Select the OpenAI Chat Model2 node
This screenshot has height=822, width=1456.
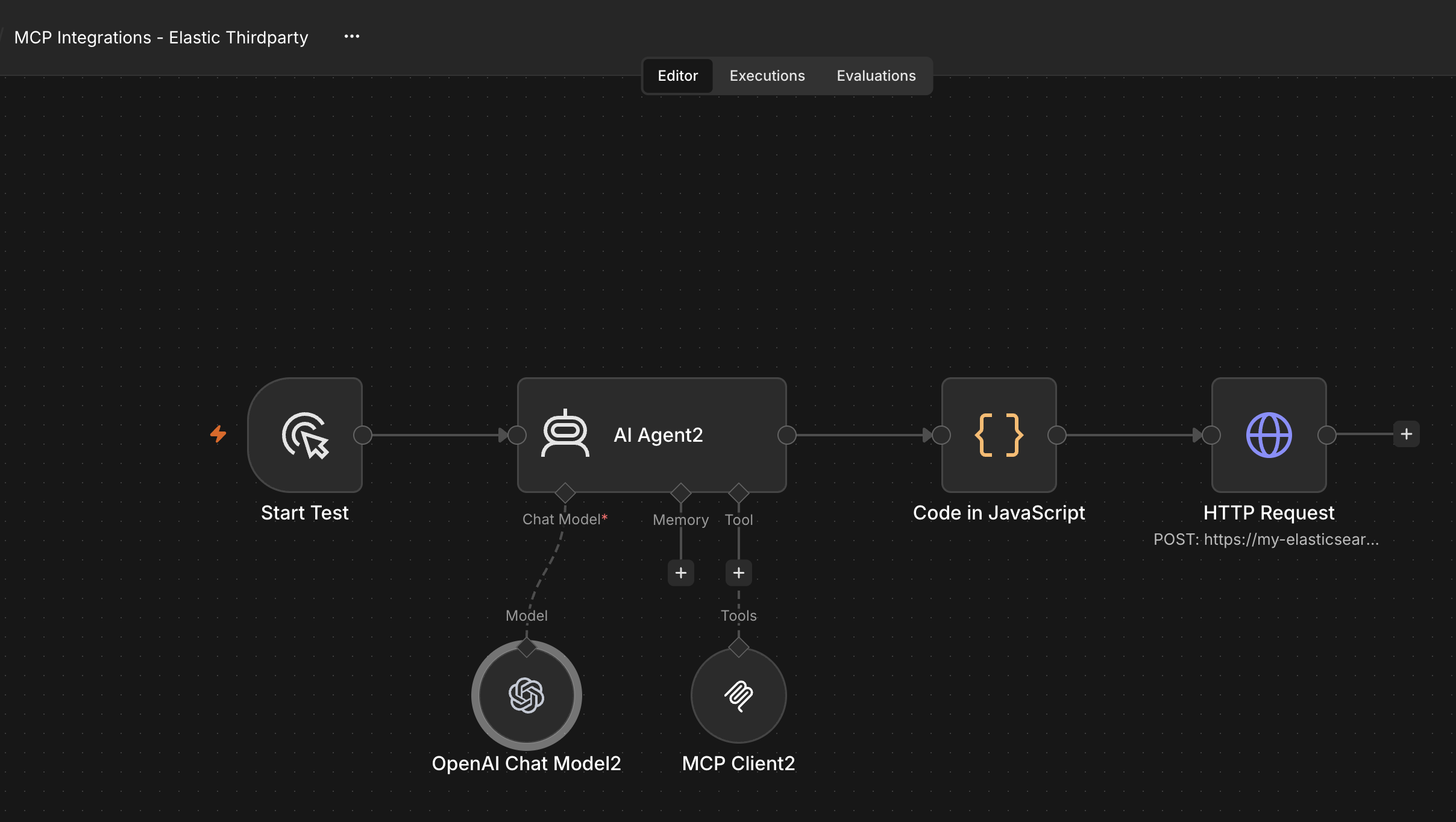click(x=527, y=695)
